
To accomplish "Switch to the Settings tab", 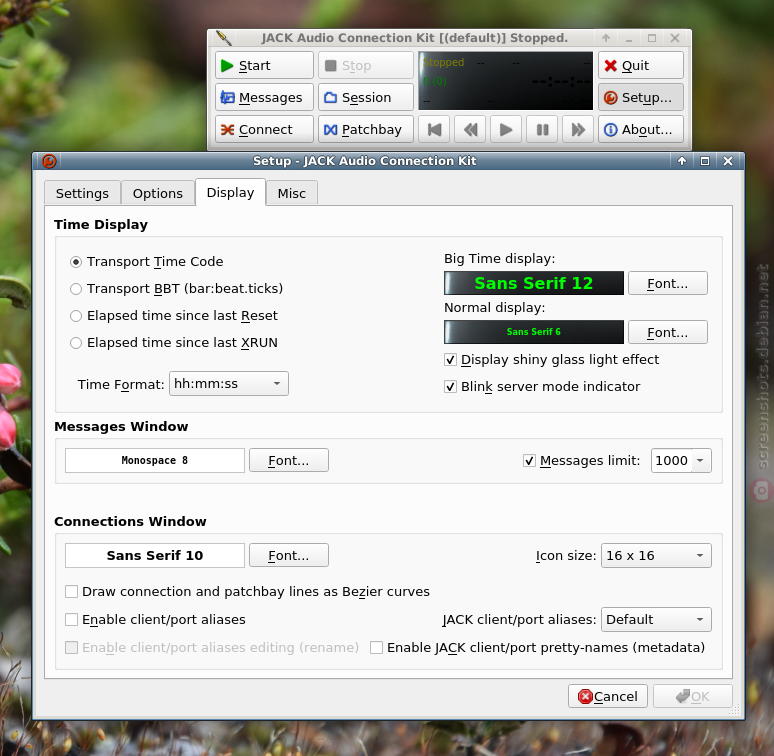I will [82, 193].
